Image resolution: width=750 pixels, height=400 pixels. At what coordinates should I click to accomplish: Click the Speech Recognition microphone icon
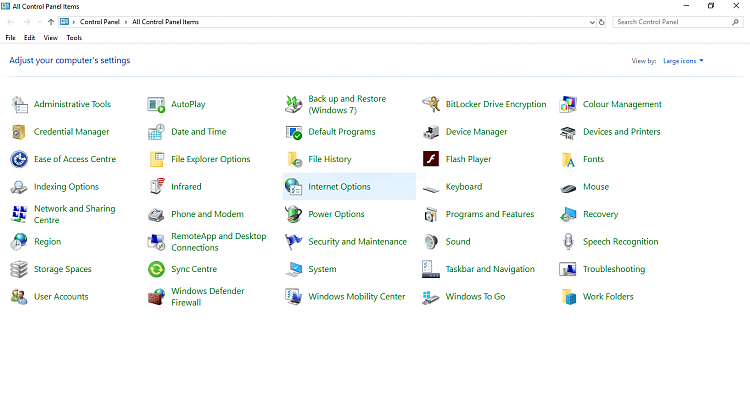[x=568, y=242]
